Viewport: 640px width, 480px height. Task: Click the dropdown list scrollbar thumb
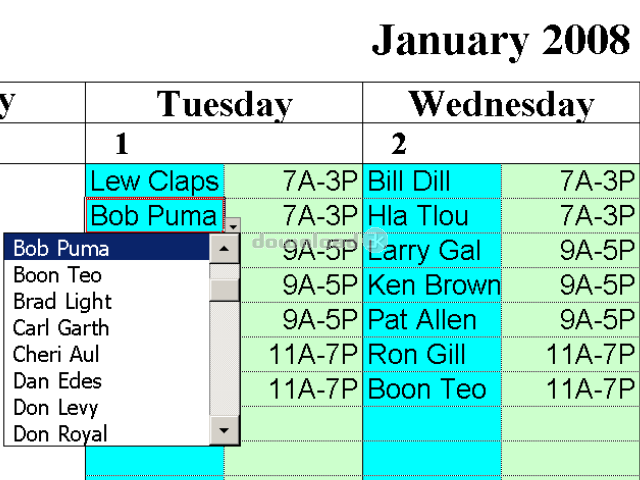pos(224,290)
